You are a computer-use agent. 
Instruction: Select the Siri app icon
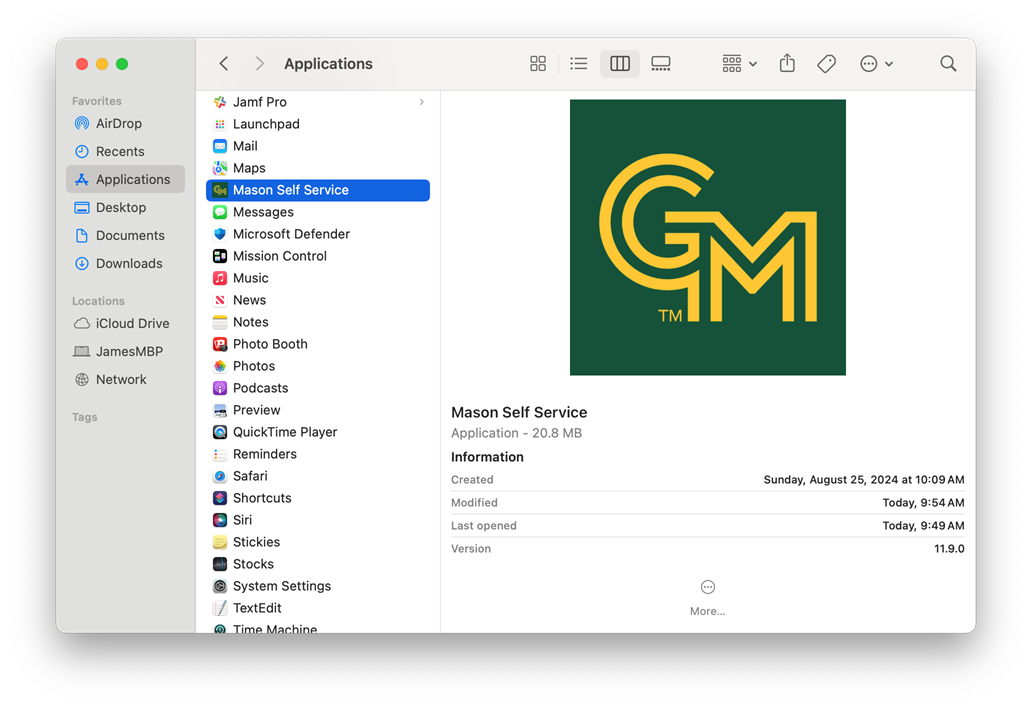[x=220, y=520]
